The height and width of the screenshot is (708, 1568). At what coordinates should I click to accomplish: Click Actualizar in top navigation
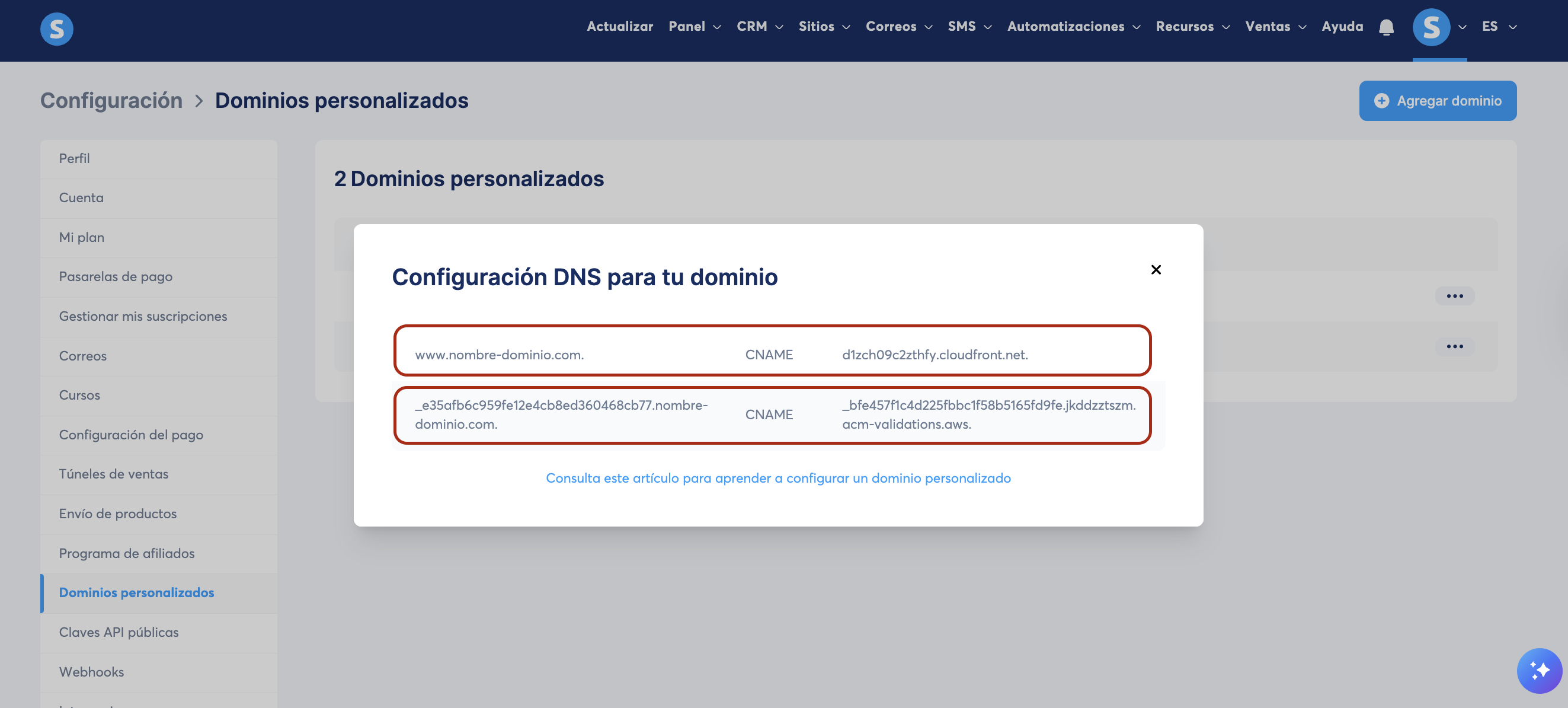(x=619, y=27)
